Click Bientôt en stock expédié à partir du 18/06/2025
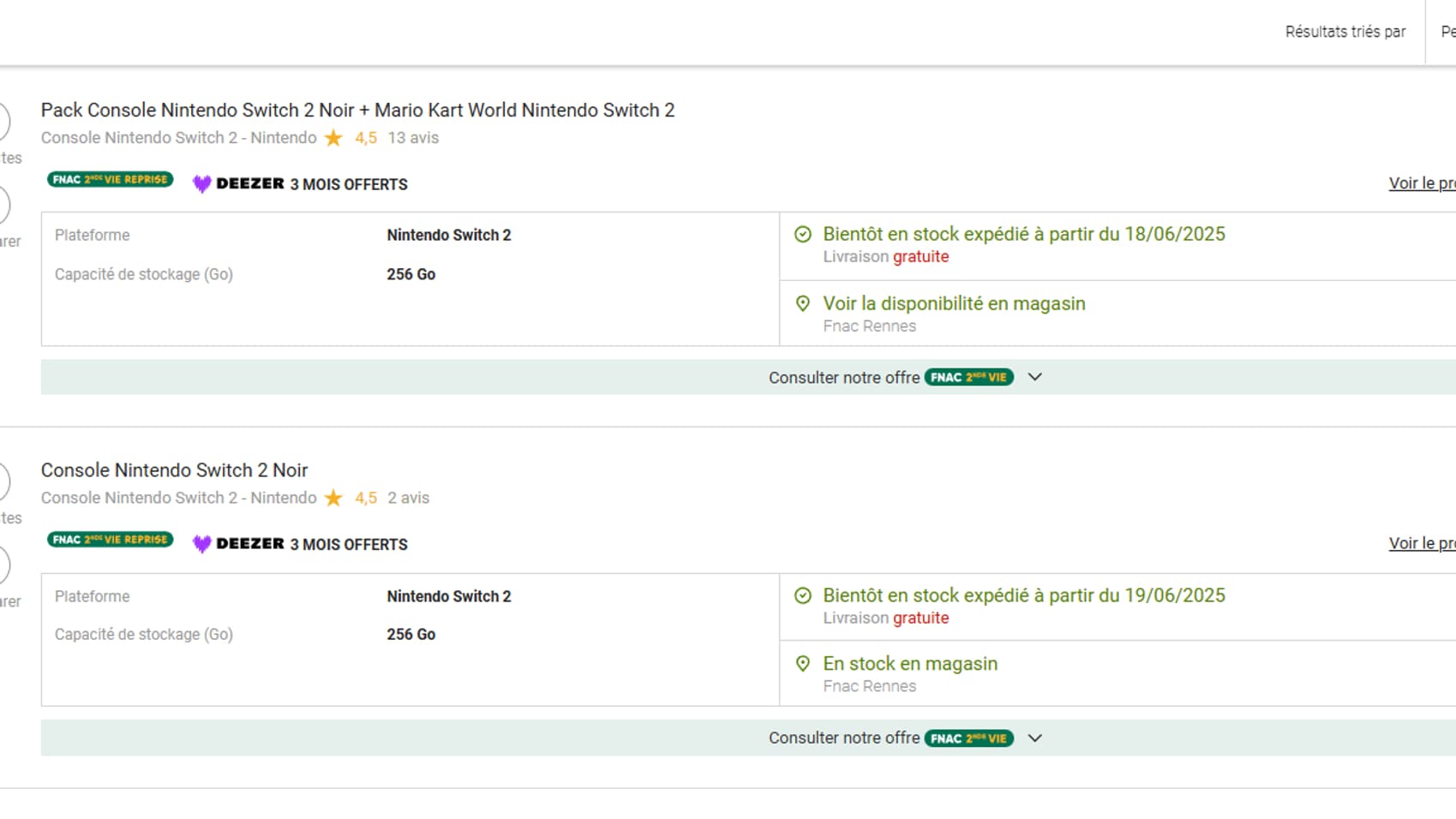The image size is (1456, 819). tap(1024, 234)
